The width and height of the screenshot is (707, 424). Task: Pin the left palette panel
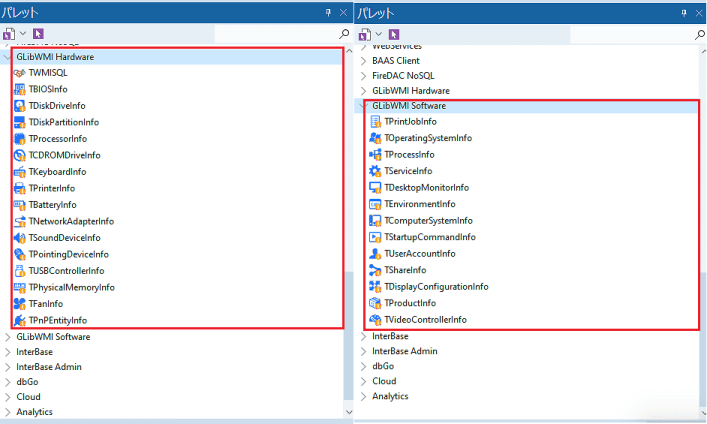tap(328, 13)
